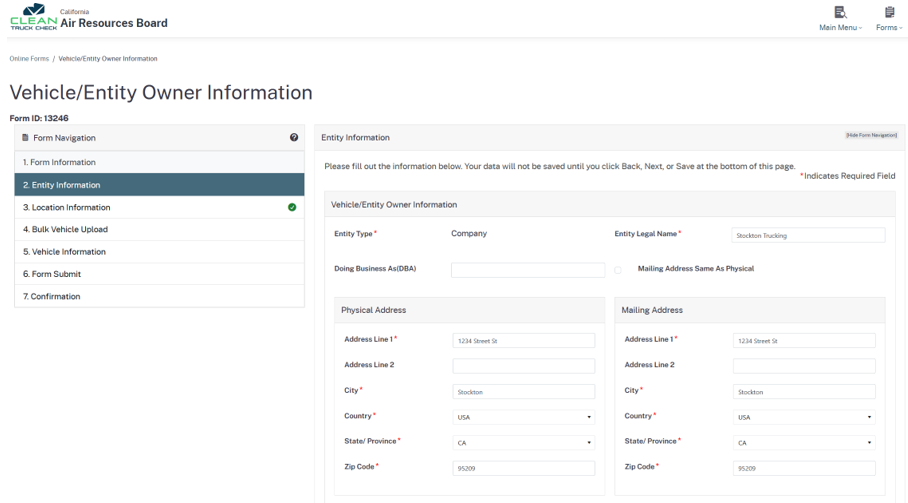Go to step 7. Confirmation

tap(159, 296)
